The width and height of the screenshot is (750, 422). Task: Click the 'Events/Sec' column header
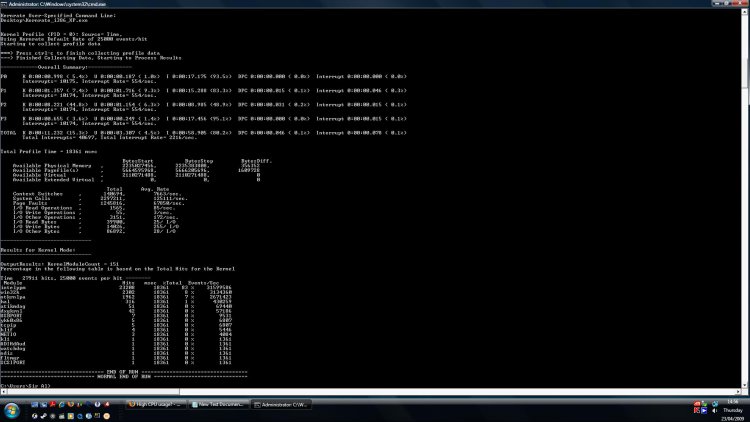coord(203,283)
